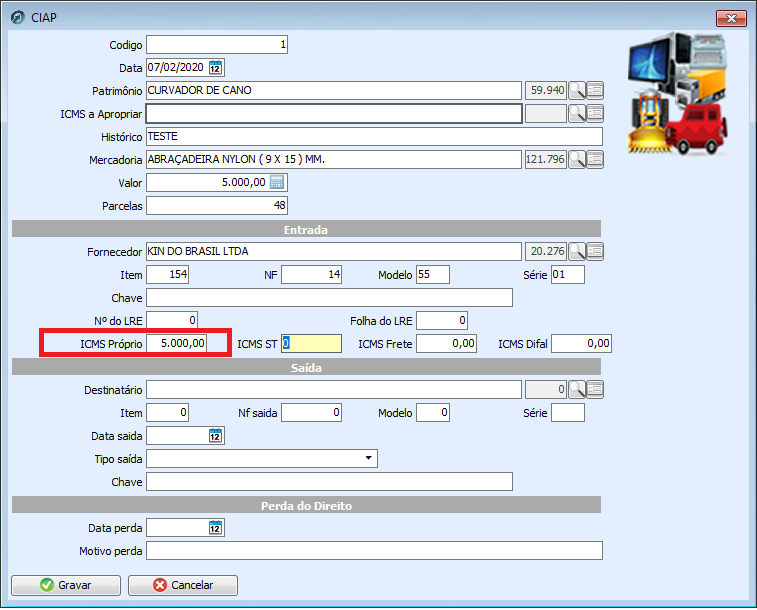Search ICMS a Apropriar with magnifier icon
Image resolution: width=757 pixels, height=610 pixels.
(x=577, y=113)
